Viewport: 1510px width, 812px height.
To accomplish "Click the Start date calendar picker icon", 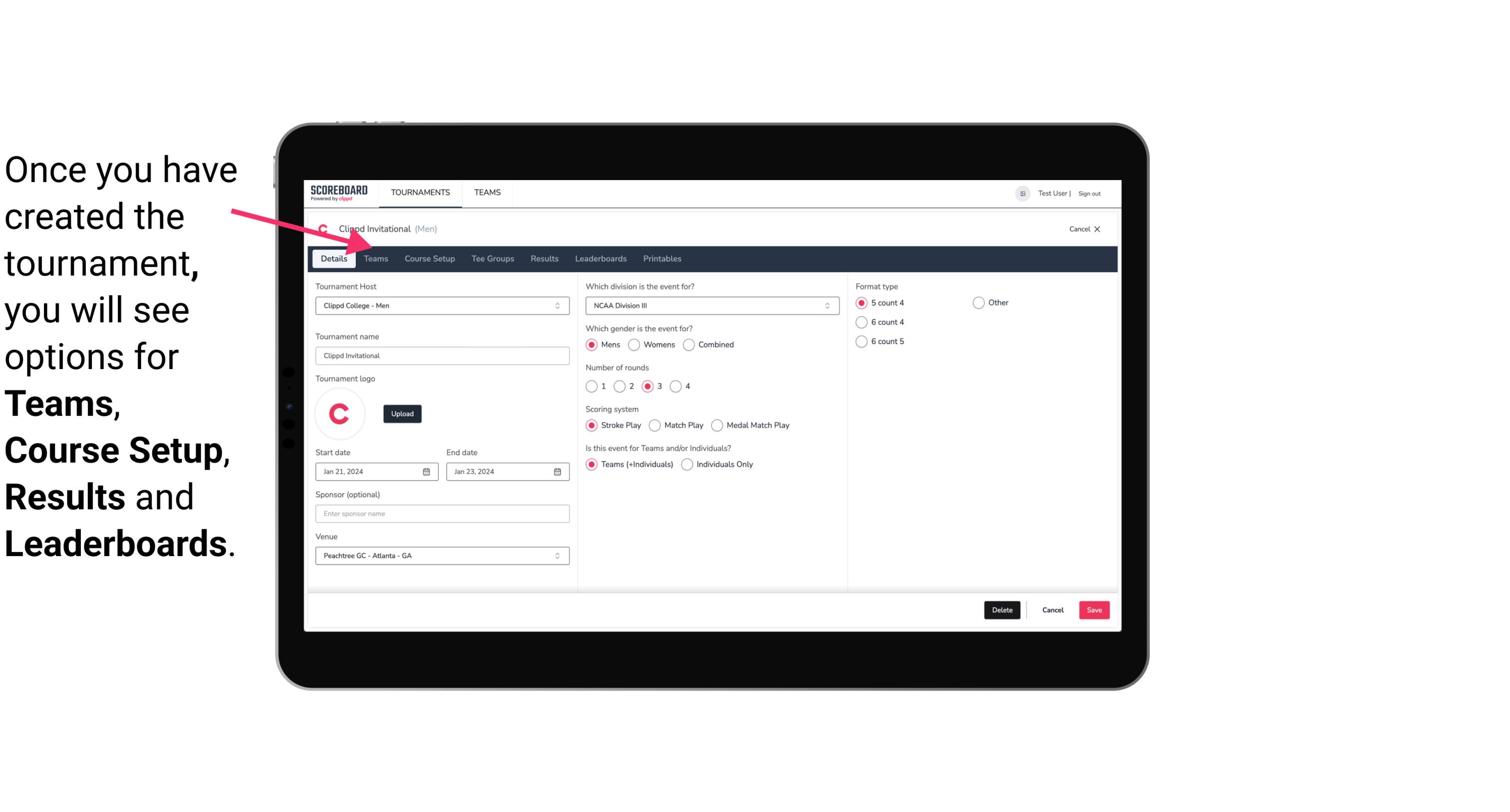I will [x=426, y=471].
